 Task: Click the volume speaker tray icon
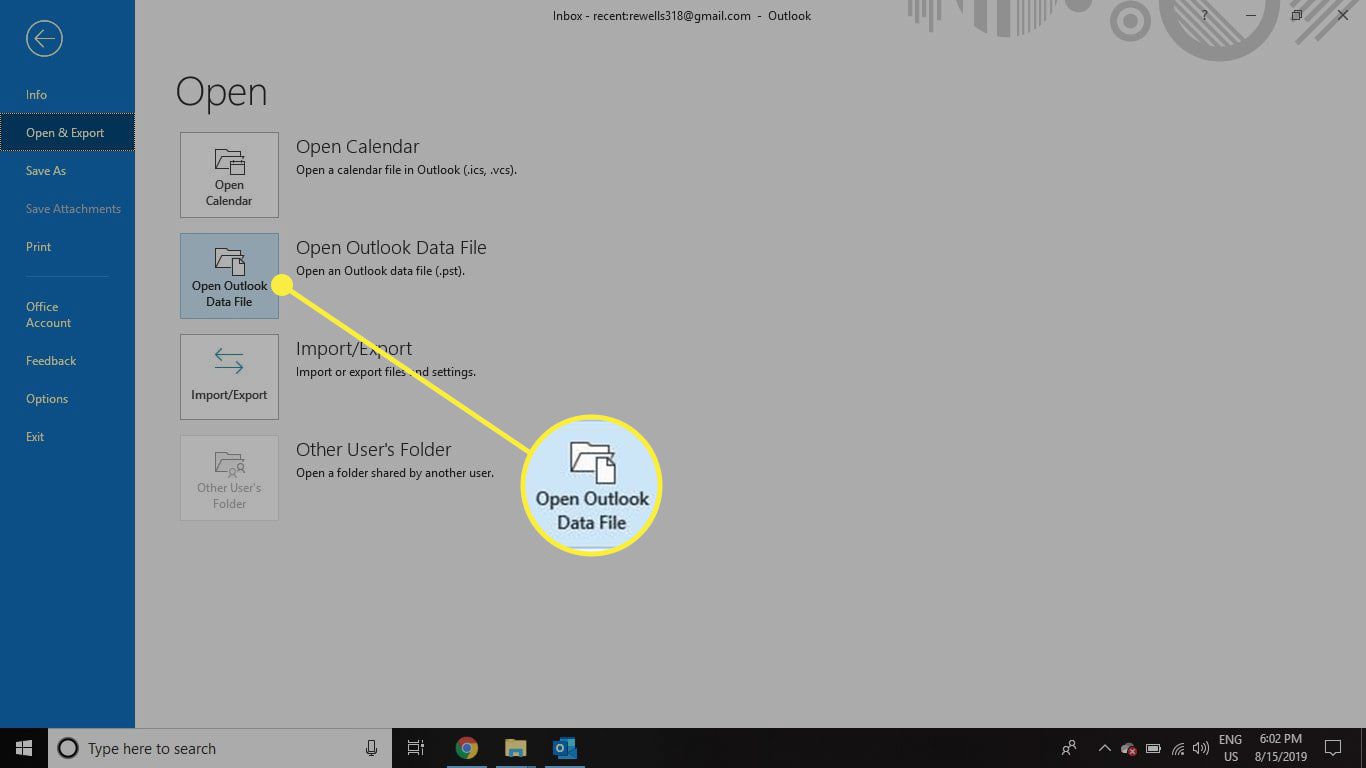pos(1201,748)
